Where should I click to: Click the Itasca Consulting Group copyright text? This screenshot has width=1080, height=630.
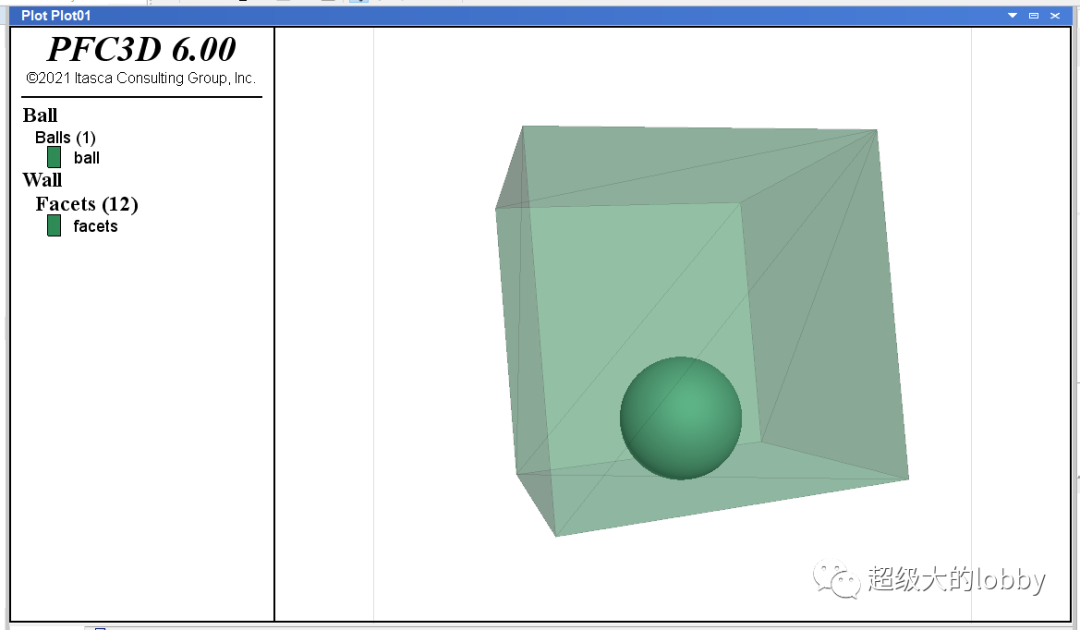pos(141,78)
